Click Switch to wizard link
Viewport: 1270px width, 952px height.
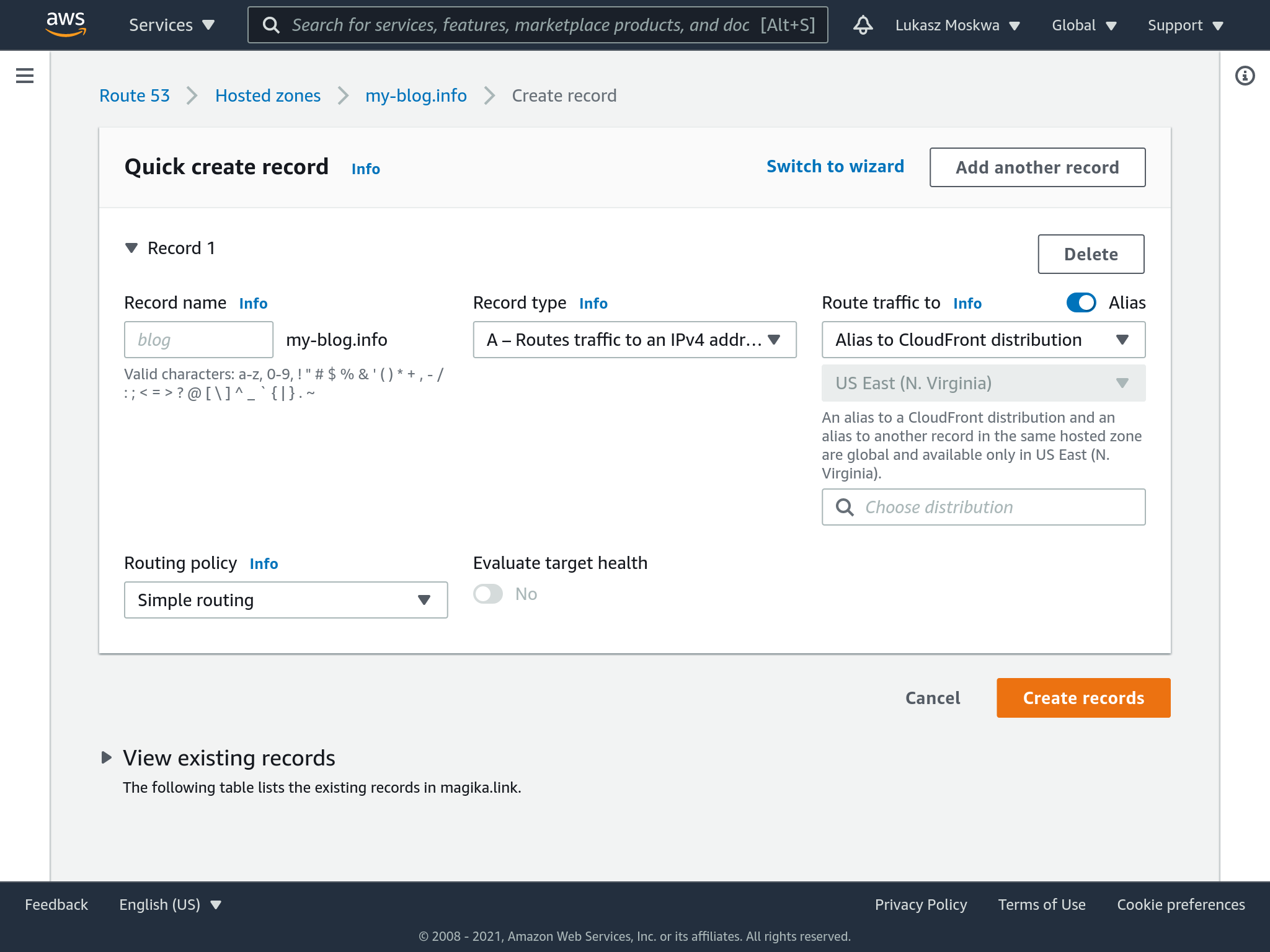click(835, 166)
